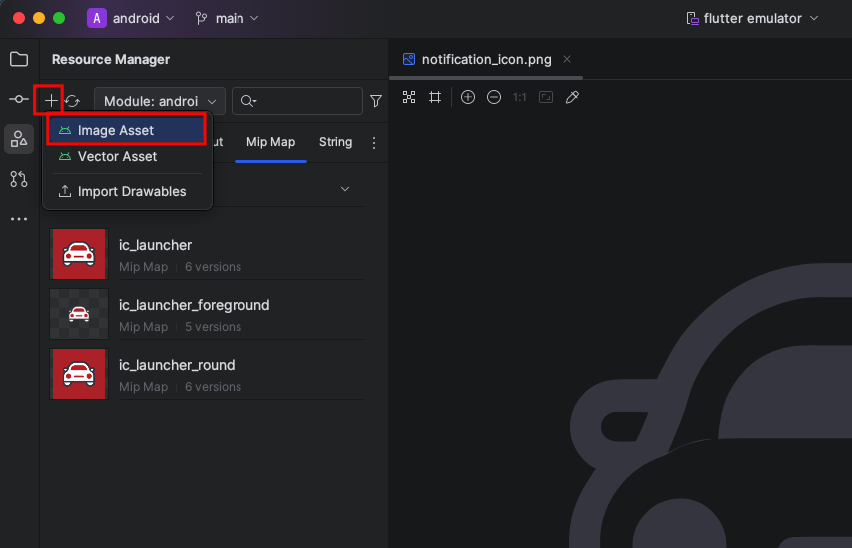
Task: Show more resource type tabs
Action: click(x=374, y=143)
